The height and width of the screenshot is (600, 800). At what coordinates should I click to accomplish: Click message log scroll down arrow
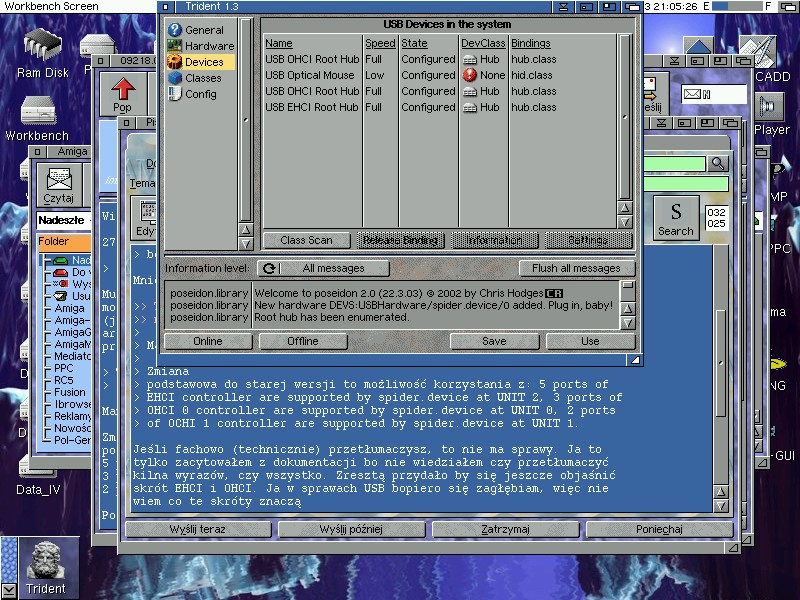[628, 323]
